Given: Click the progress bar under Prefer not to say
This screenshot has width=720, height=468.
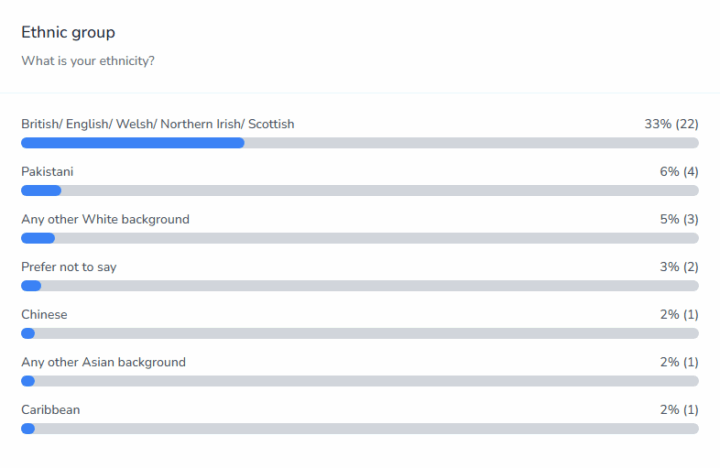Looking at the screenshot, I should click(360, 286).
